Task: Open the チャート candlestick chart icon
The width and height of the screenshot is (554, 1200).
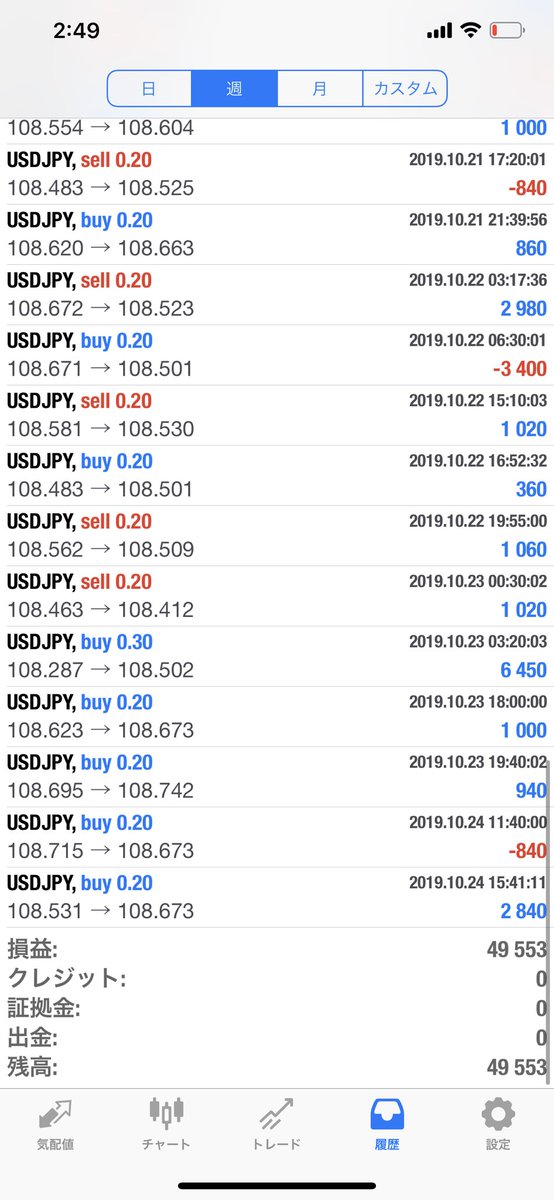Action: pos(167,1113)
